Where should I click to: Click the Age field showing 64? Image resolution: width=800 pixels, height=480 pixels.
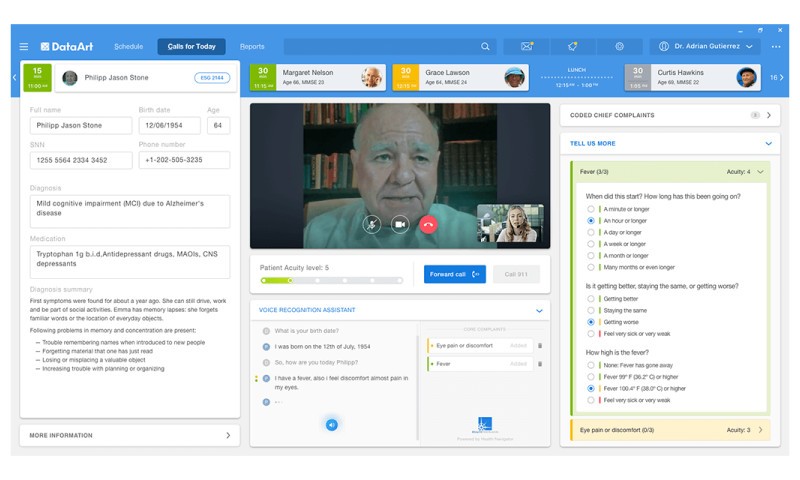[218, 125]
